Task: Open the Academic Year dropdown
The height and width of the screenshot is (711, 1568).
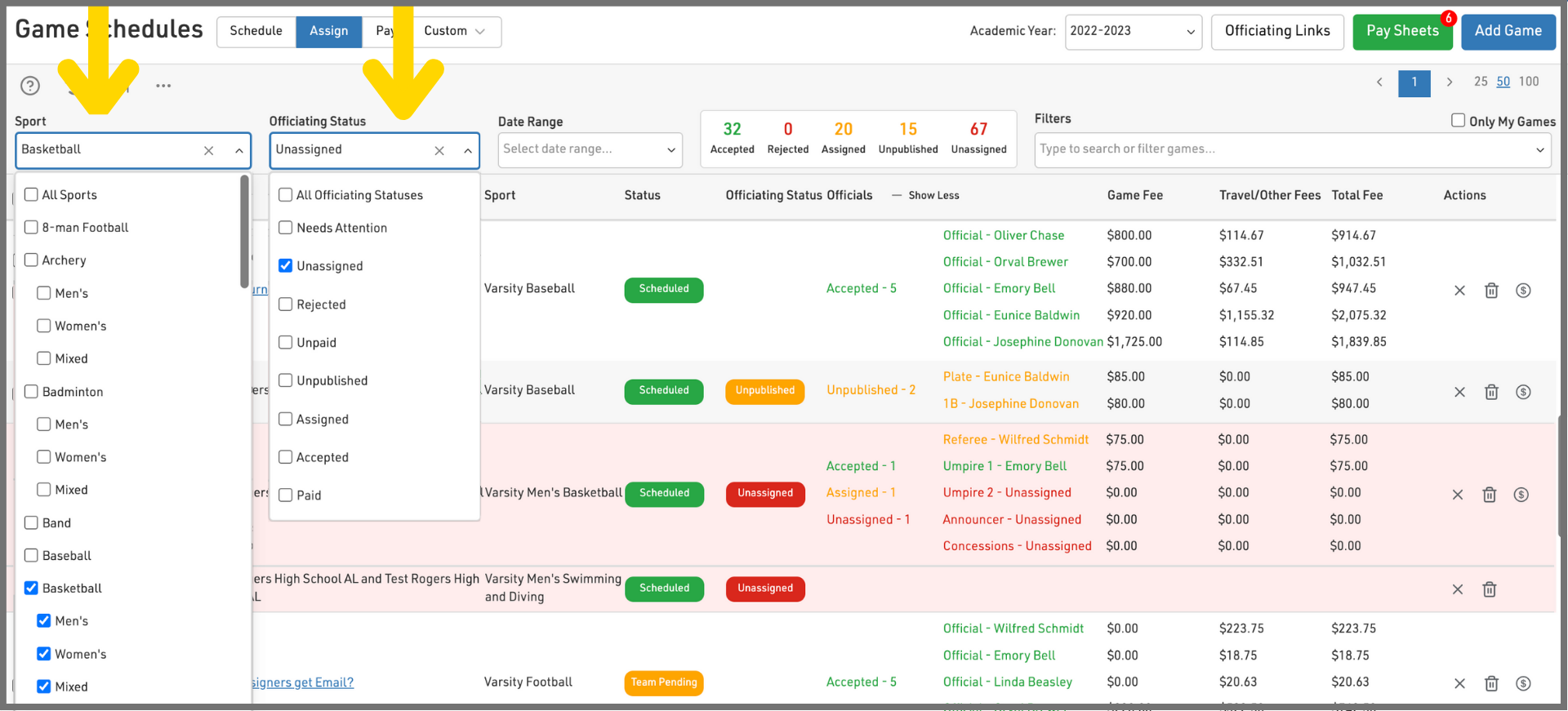Action: click(1133, 32)
